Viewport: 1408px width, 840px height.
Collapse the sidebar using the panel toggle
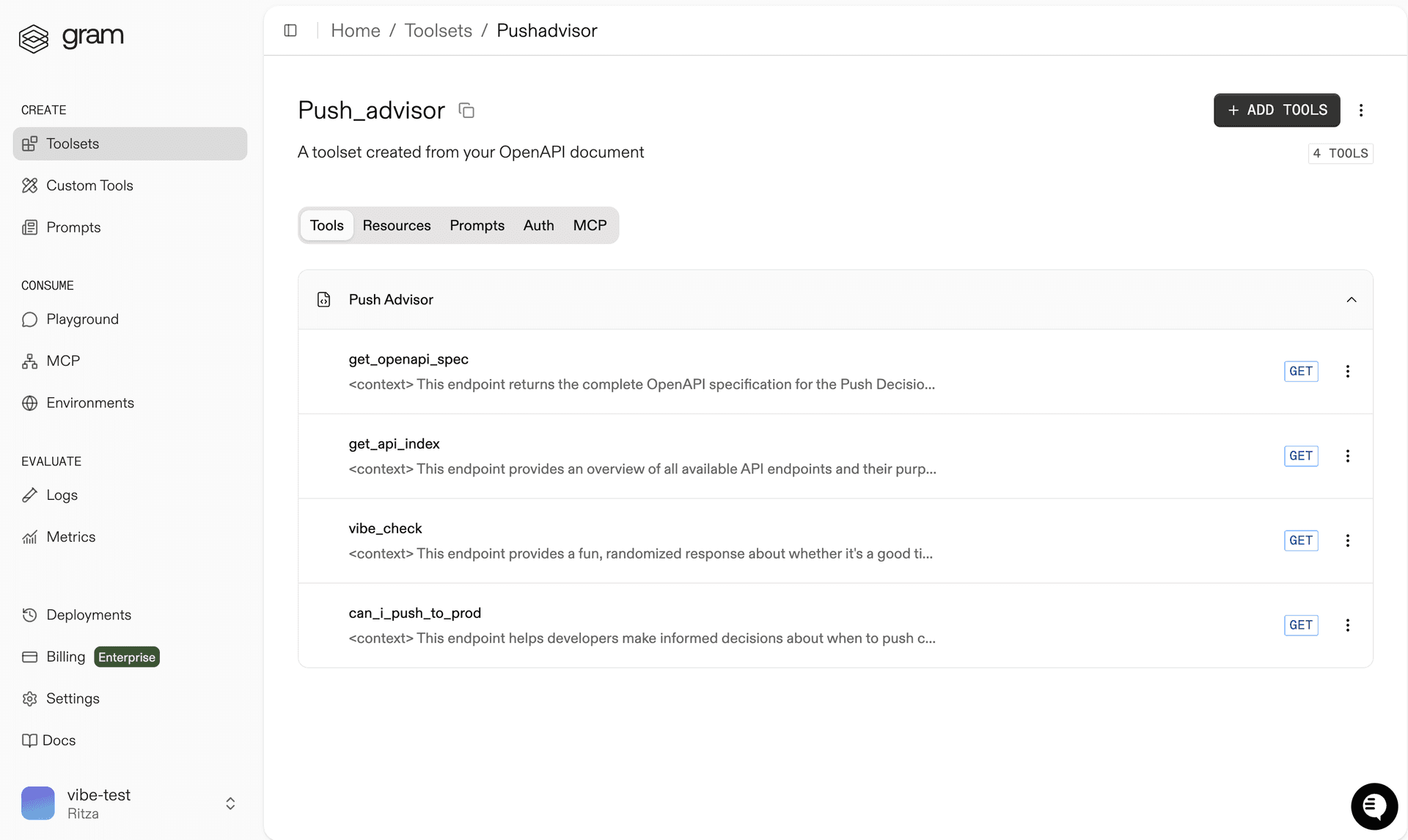pyautogui.click(x=290, y=30)
